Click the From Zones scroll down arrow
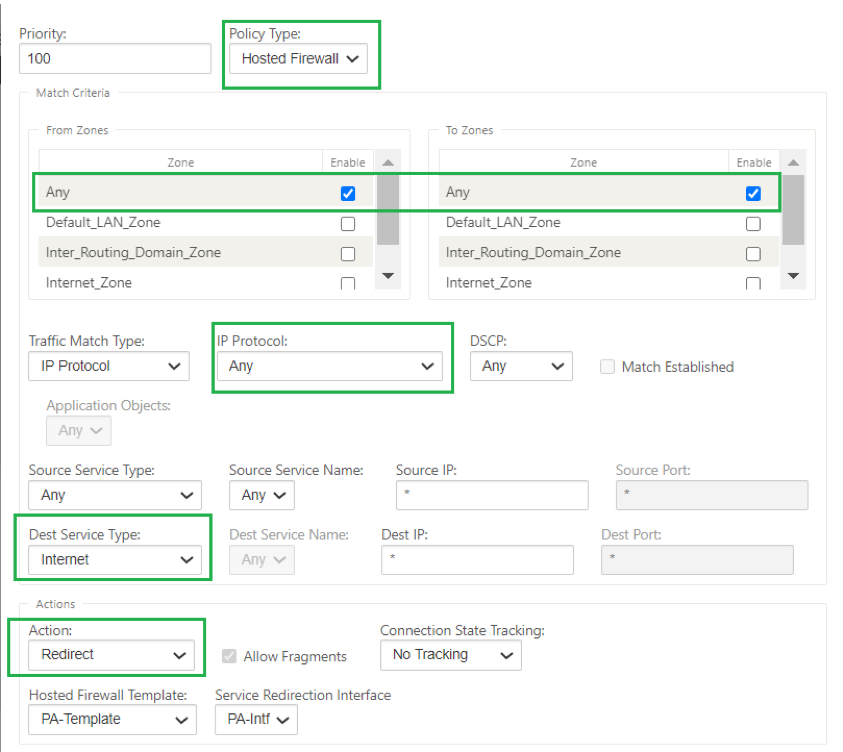Screen dimensions: 843x752 point(388,276)
